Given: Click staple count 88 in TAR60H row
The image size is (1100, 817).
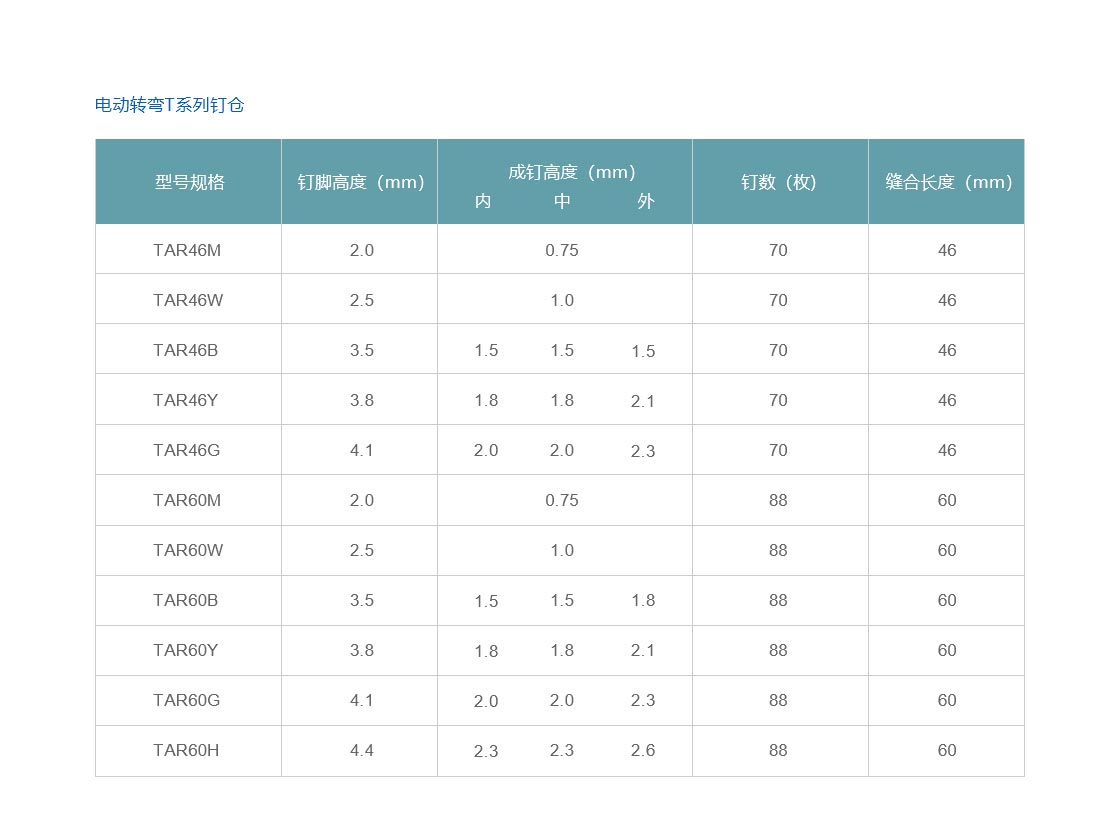Looking at the screenshot, I should point(778,750).
